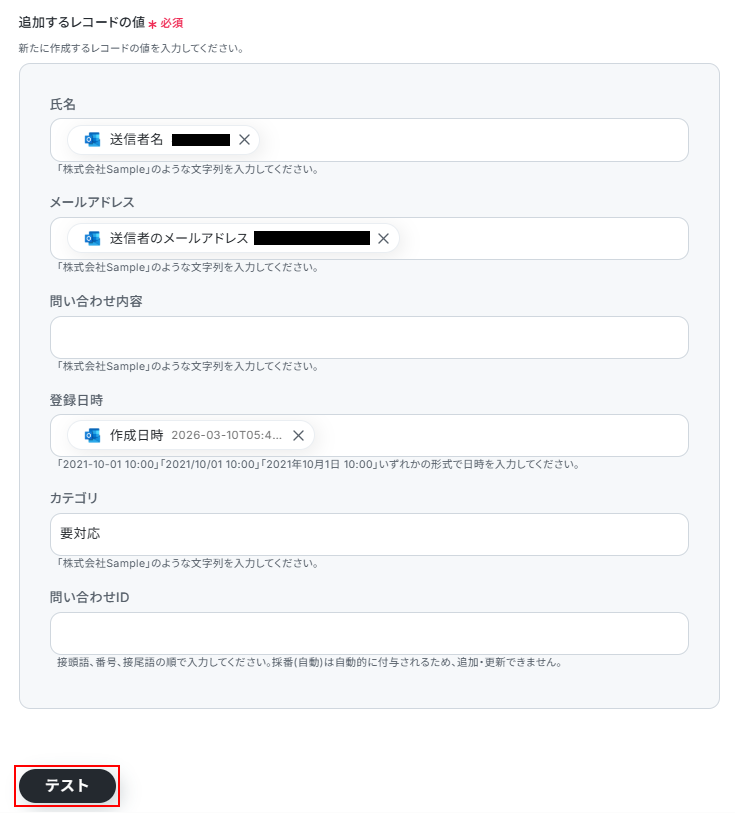
Task: Click the 必須 required marker
Action: pyautogui.click(x=172, y=23)
